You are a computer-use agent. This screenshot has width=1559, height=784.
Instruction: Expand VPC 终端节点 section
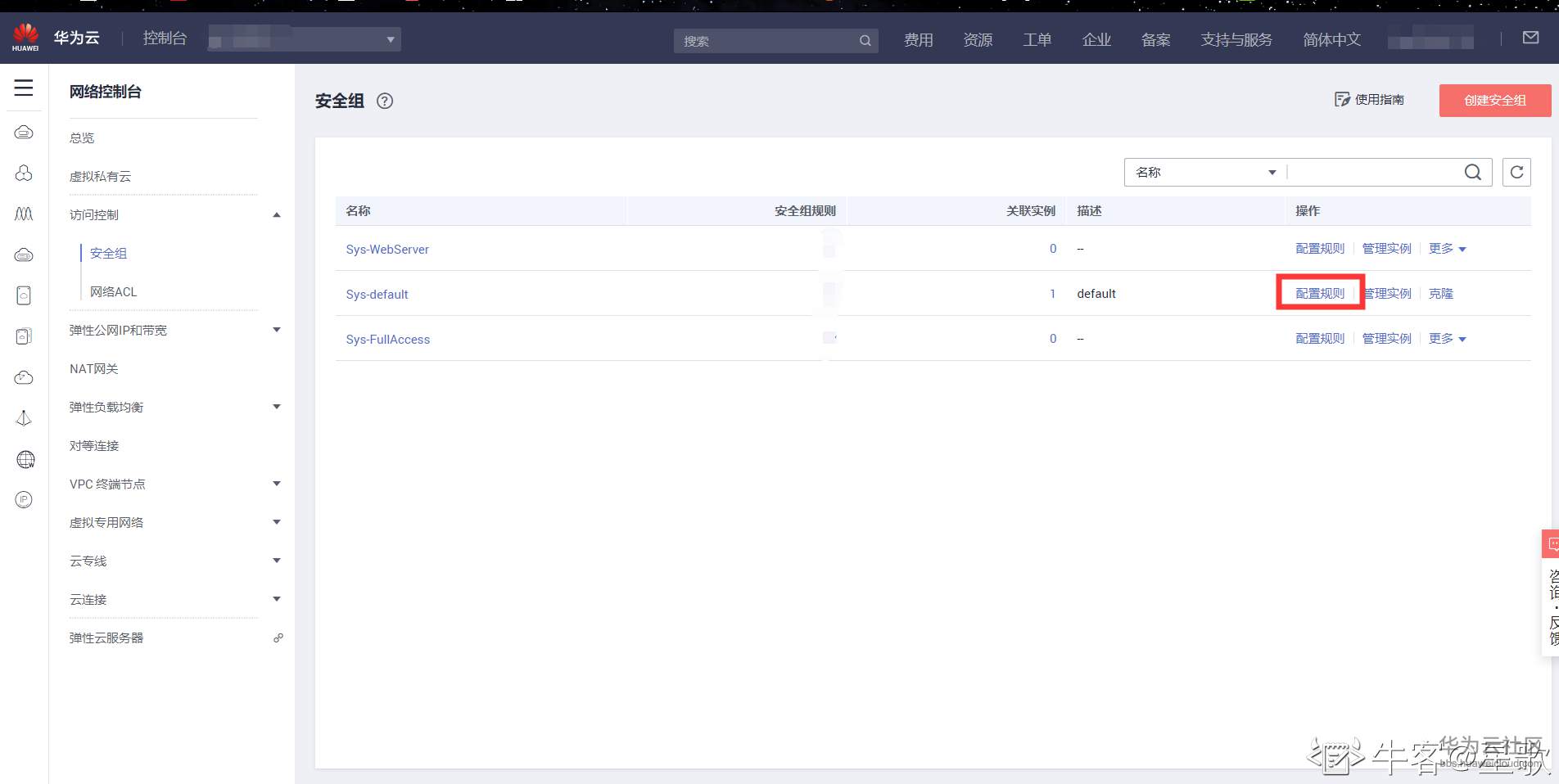coord(277,484)
